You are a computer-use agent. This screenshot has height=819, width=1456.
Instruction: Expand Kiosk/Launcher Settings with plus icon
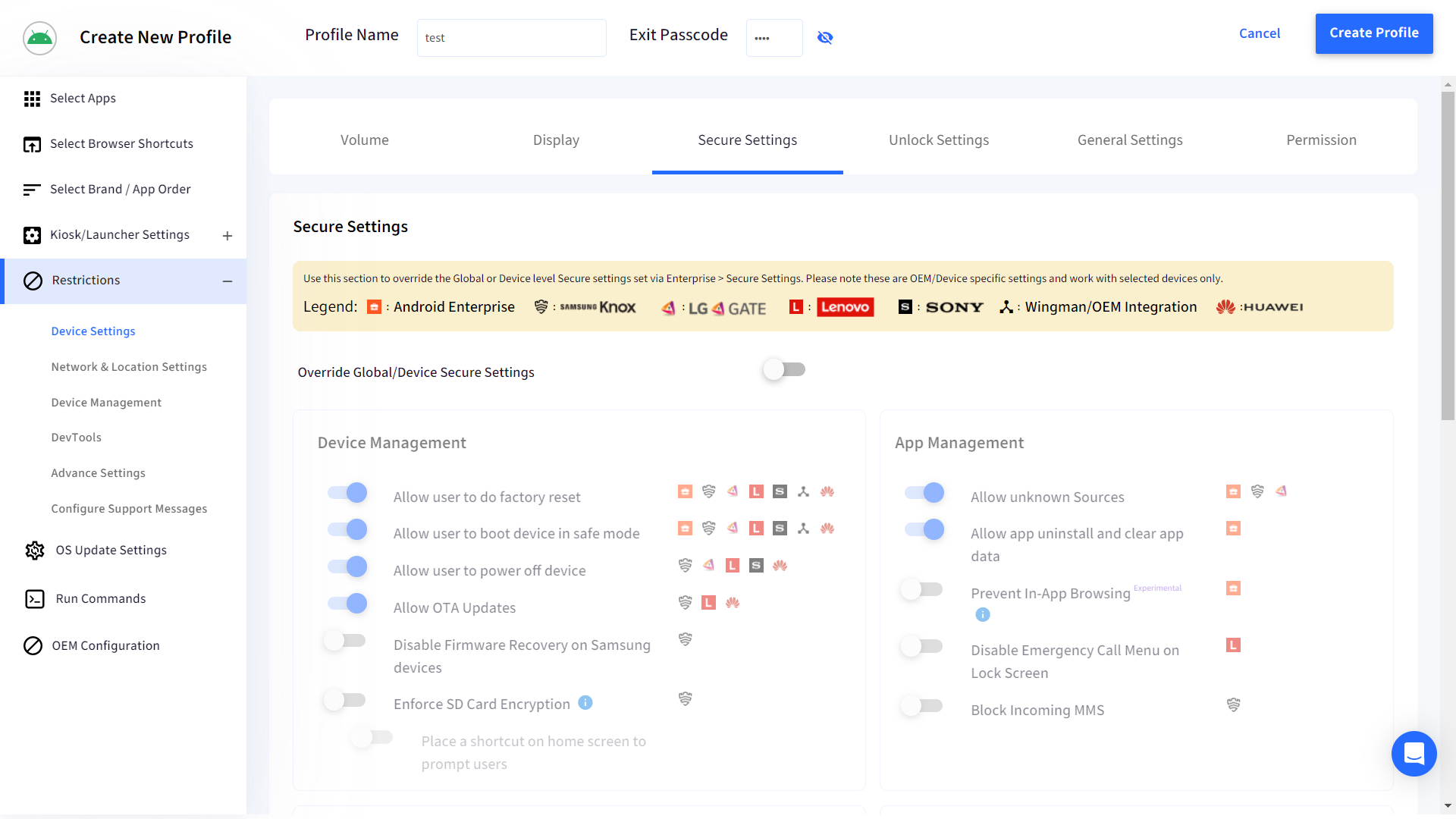click(227, 236)
